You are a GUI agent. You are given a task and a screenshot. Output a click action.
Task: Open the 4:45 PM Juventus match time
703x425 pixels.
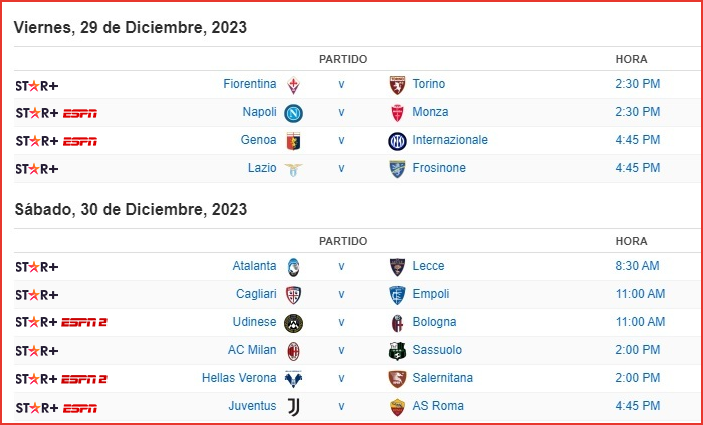click(x=638, y=406)
